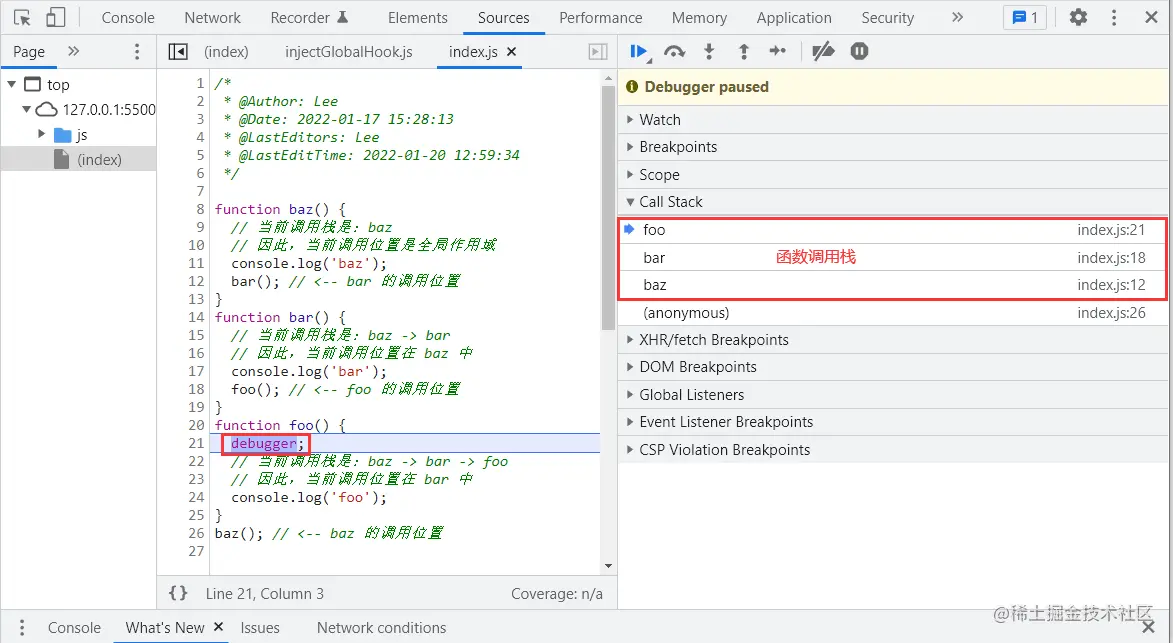Screen dimensions: 1173x643
Task: Select the (index) file tab in the editor
Action: (226, 51)
